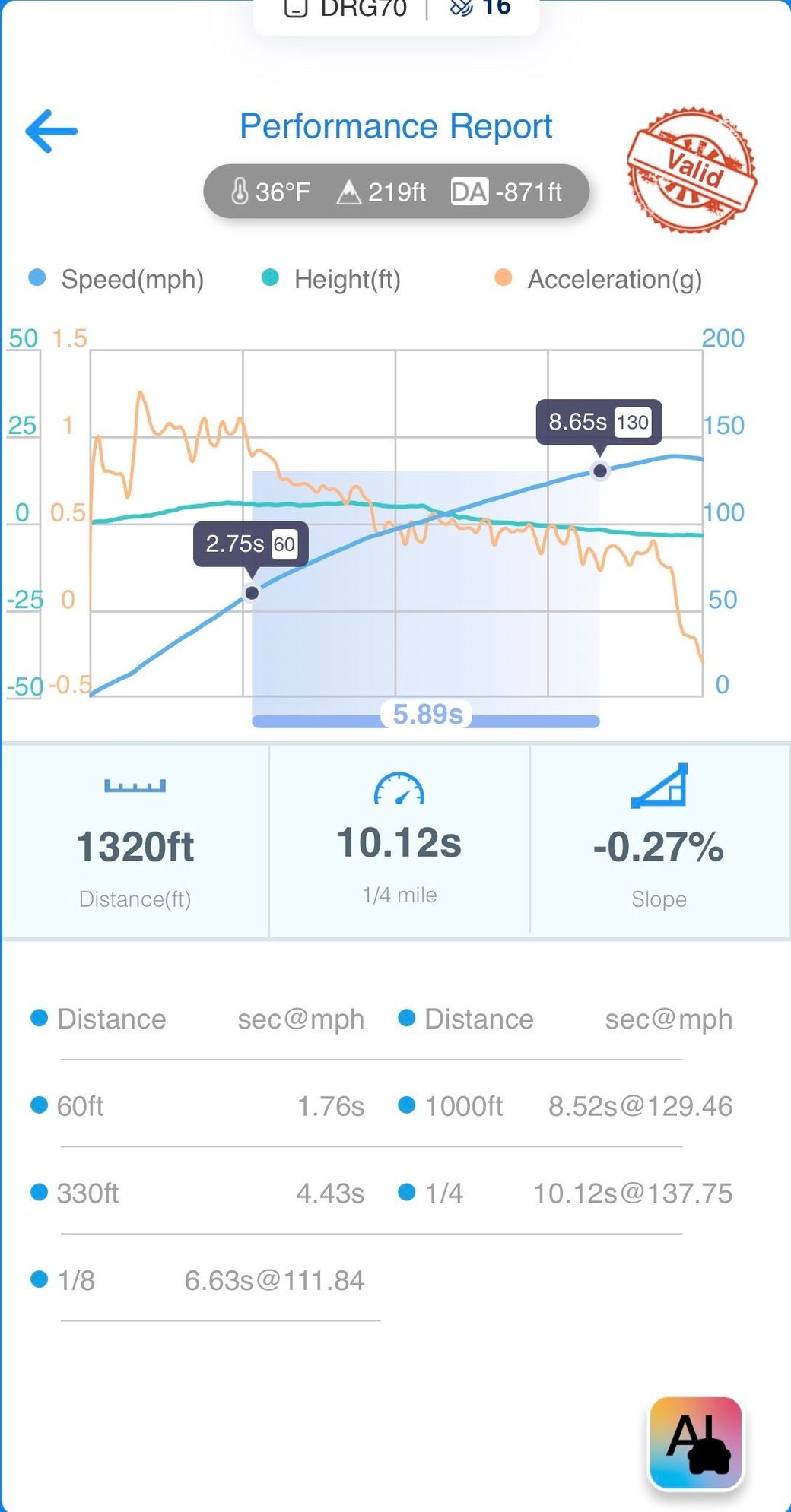Open the AI car assistant icon
This screenshot has height=1512, width=791.
point(695,1442)
